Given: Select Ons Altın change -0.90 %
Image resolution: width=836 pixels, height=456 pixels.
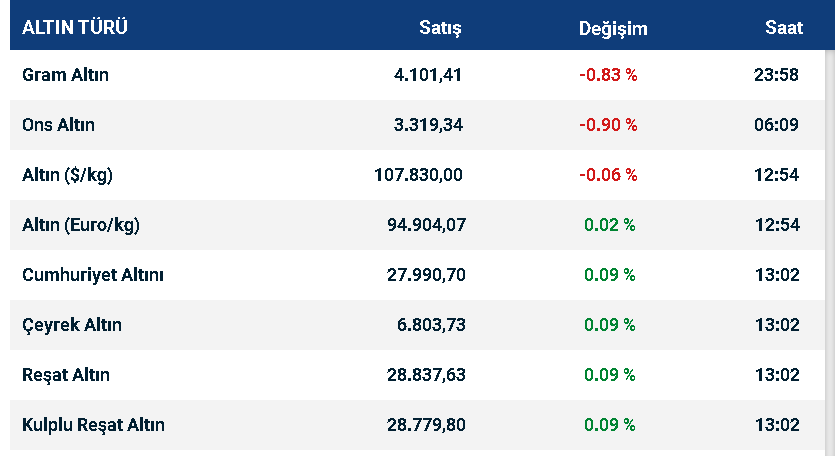Looking at the screenshot, I should [x=608, y=125].
